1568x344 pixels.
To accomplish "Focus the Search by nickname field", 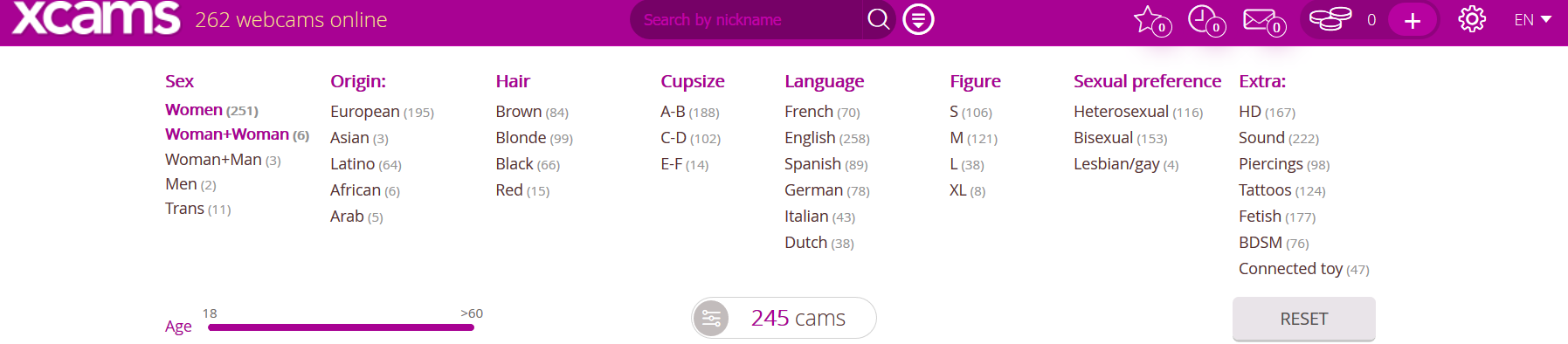I will click(x=747, y=19).
